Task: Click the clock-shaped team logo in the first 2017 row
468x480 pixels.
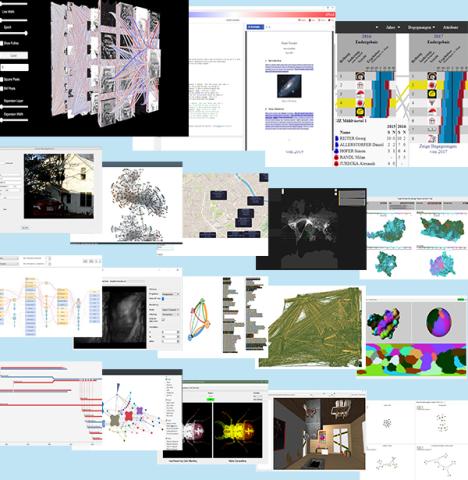Action: point(432,76)
